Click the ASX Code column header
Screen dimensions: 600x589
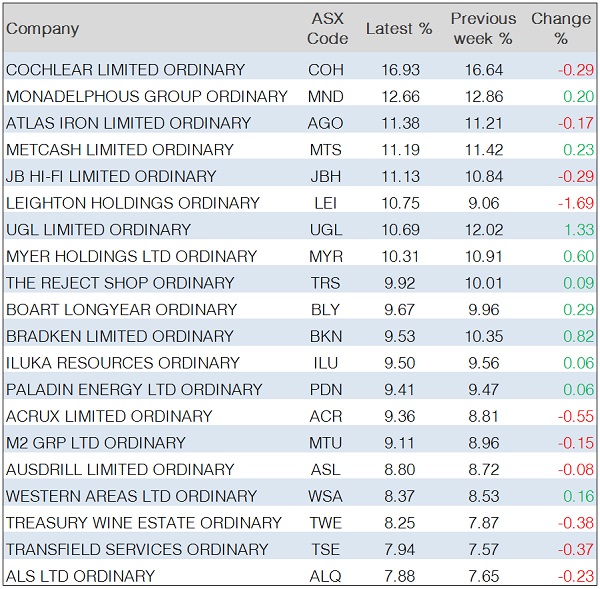(327, 29)
